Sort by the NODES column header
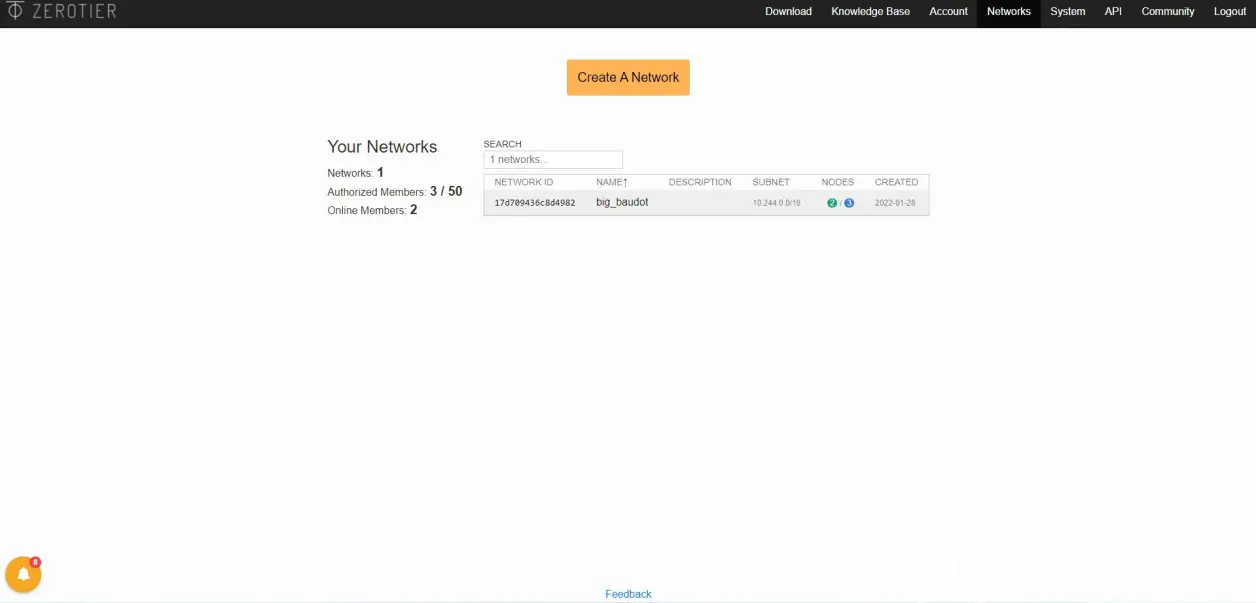The height and width of the screenshot is (603, 1256). point(838,182)
